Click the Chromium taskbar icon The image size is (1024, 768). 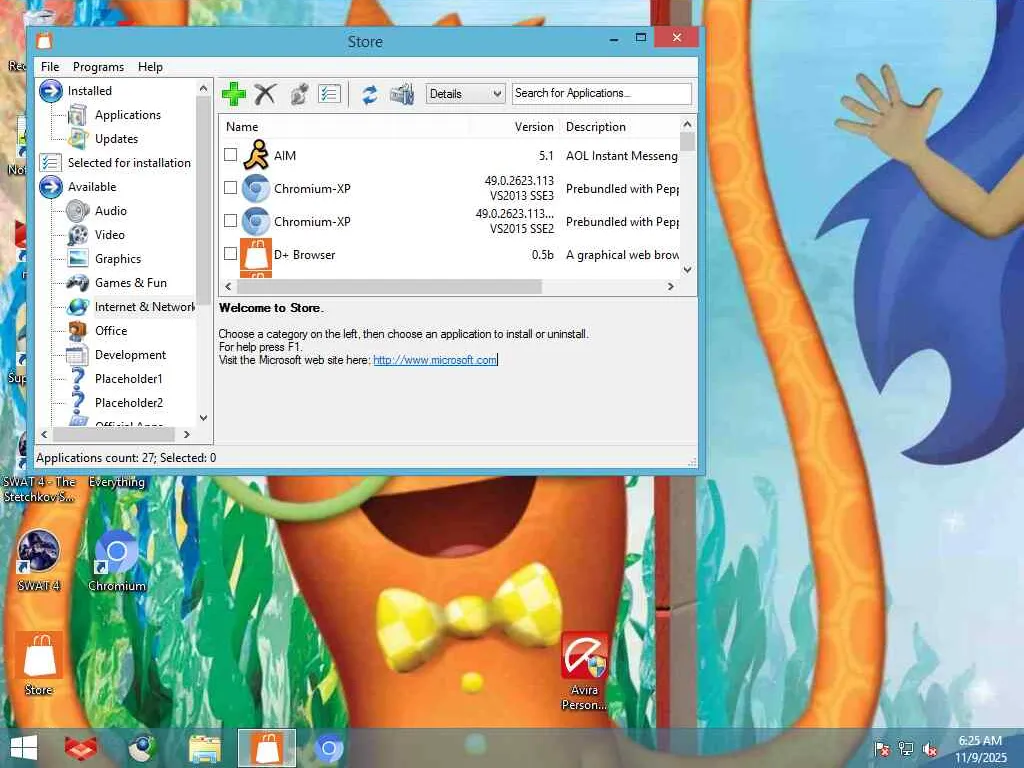tap(328, 748)
